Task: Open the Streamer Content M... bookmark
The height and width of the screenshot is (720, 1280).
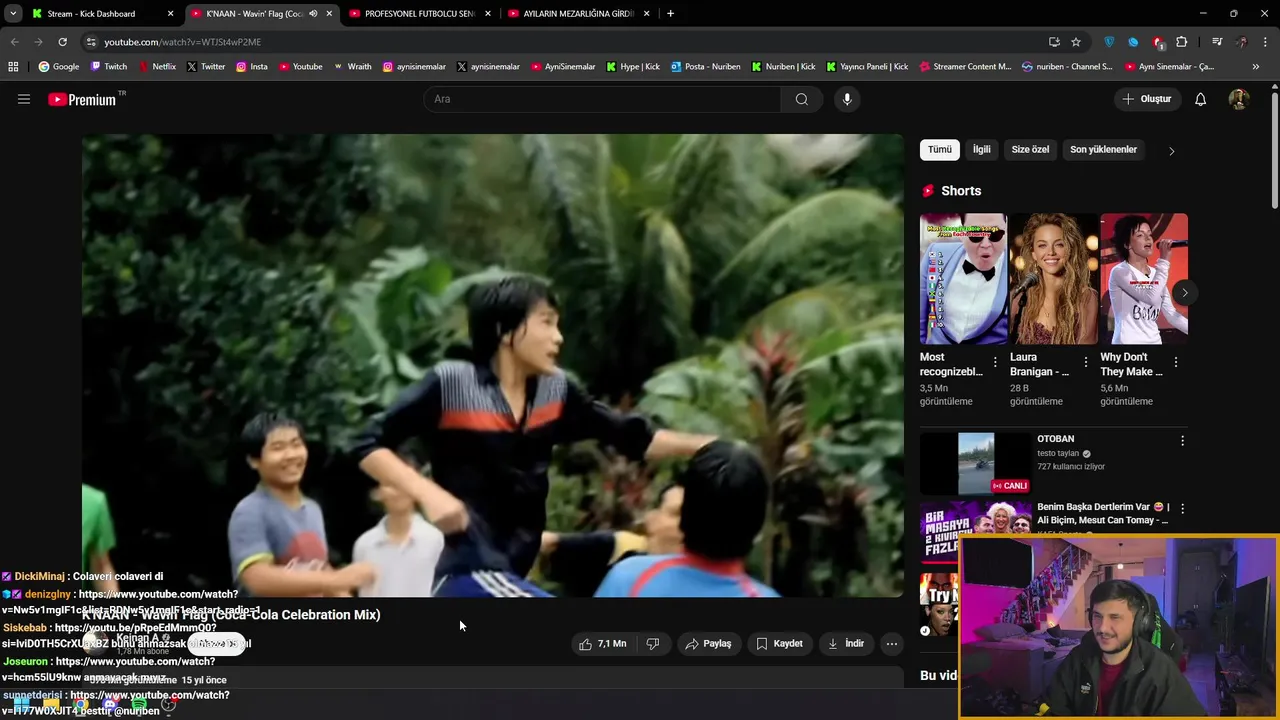Action: pos(965,67)
